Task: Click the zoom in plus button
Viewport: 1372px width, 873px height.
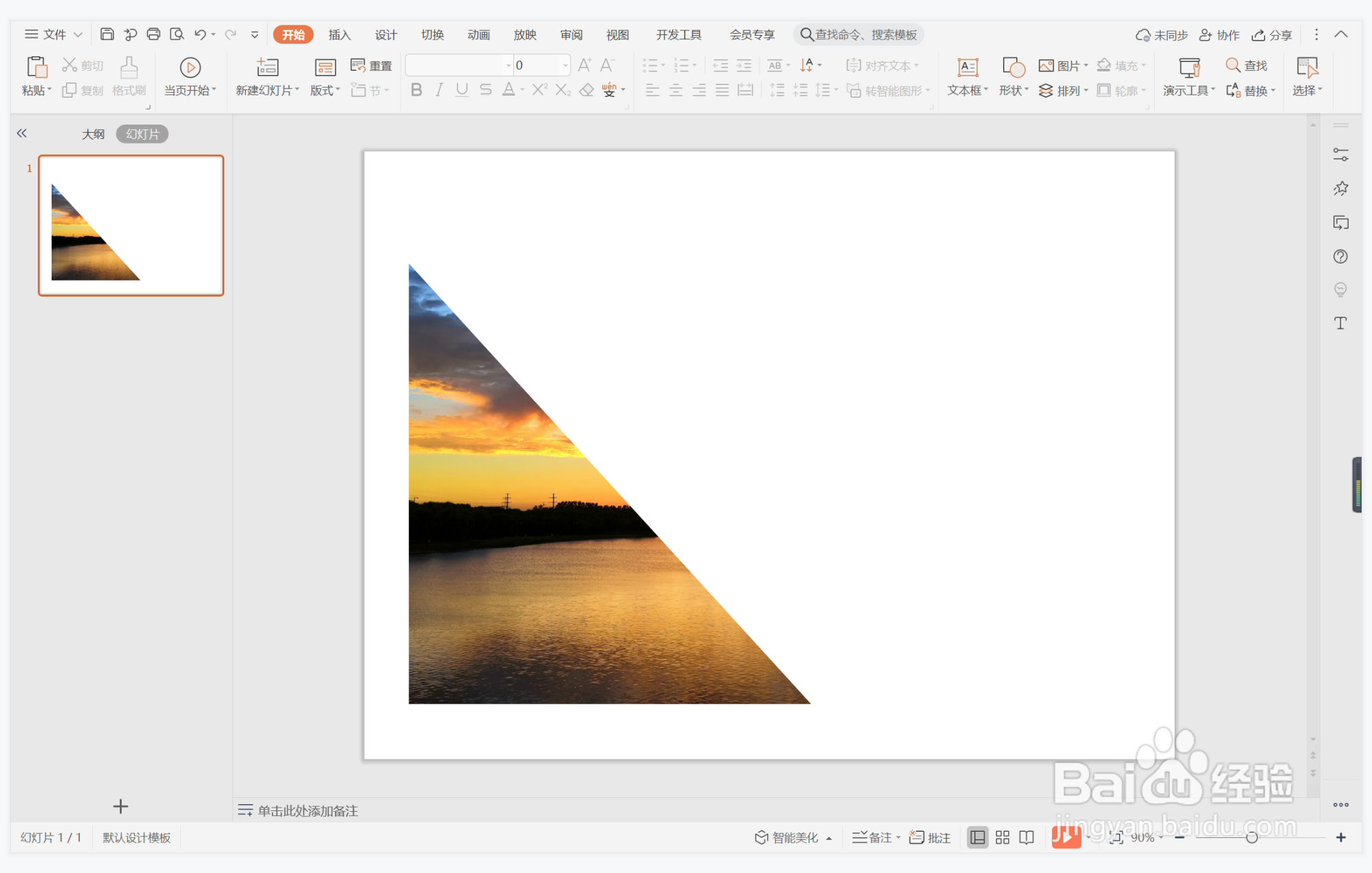Action: click(1340, 837)
